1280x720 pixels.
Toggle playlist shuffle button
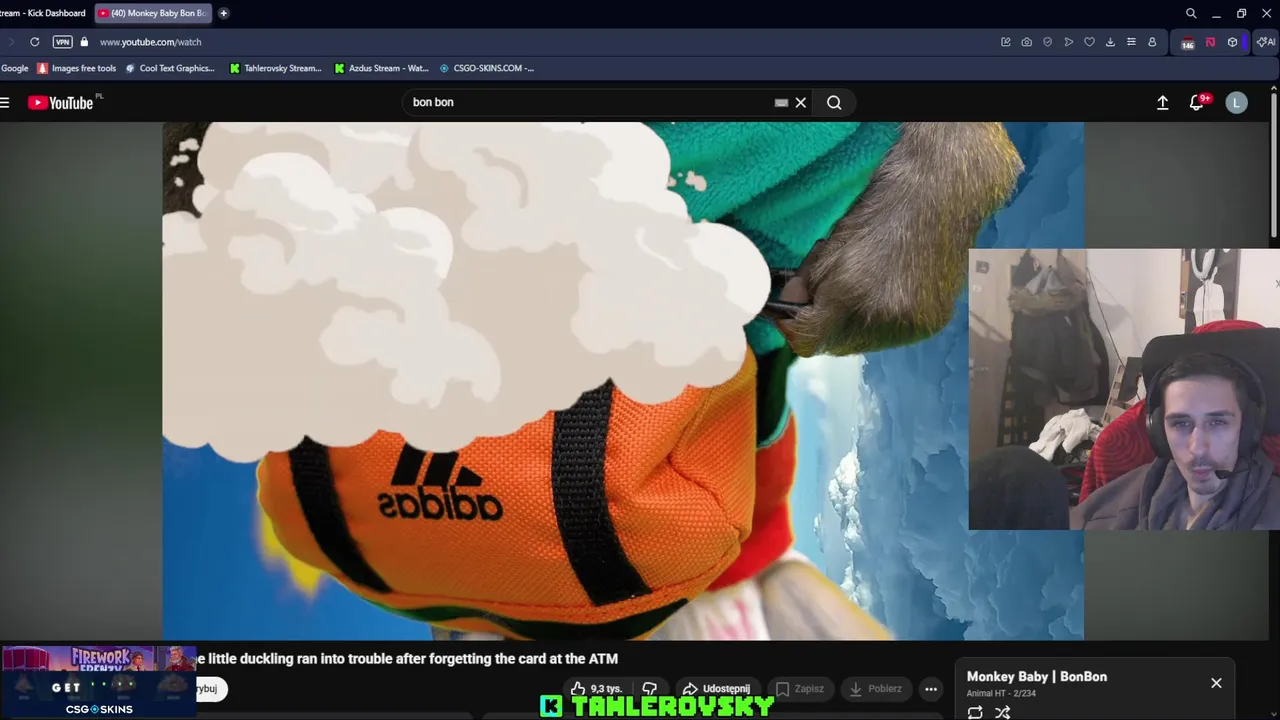1002,712
